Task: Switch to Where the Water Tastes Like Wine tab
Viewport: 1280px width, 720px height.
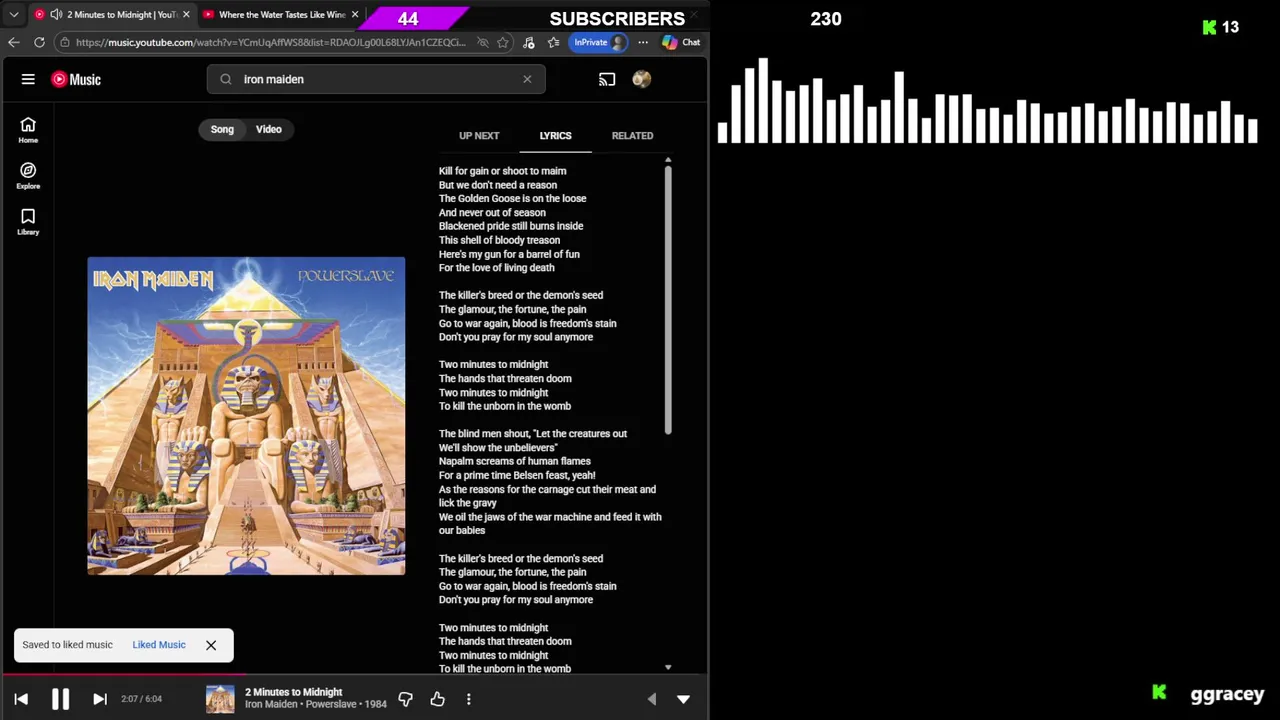Action: coord(282,15)
